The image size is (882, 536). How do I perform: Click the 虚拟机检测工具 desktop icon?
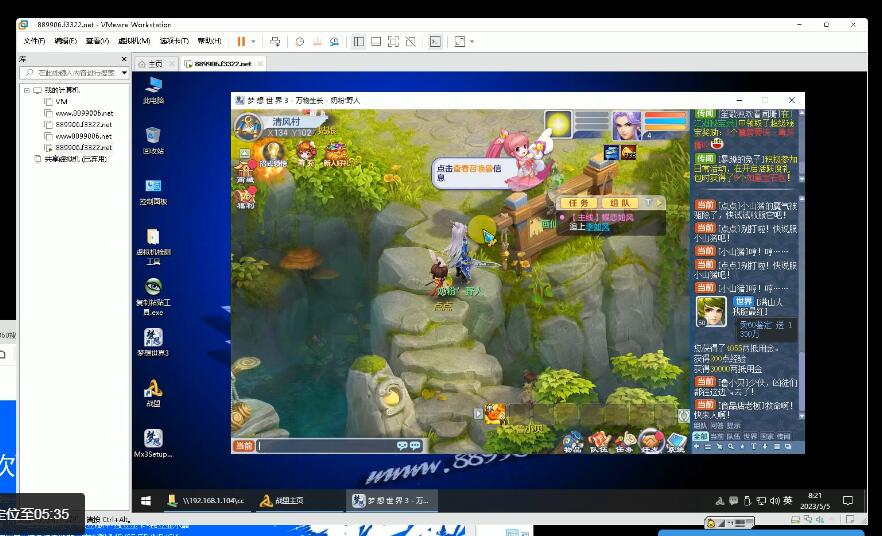tap(153, 246)
